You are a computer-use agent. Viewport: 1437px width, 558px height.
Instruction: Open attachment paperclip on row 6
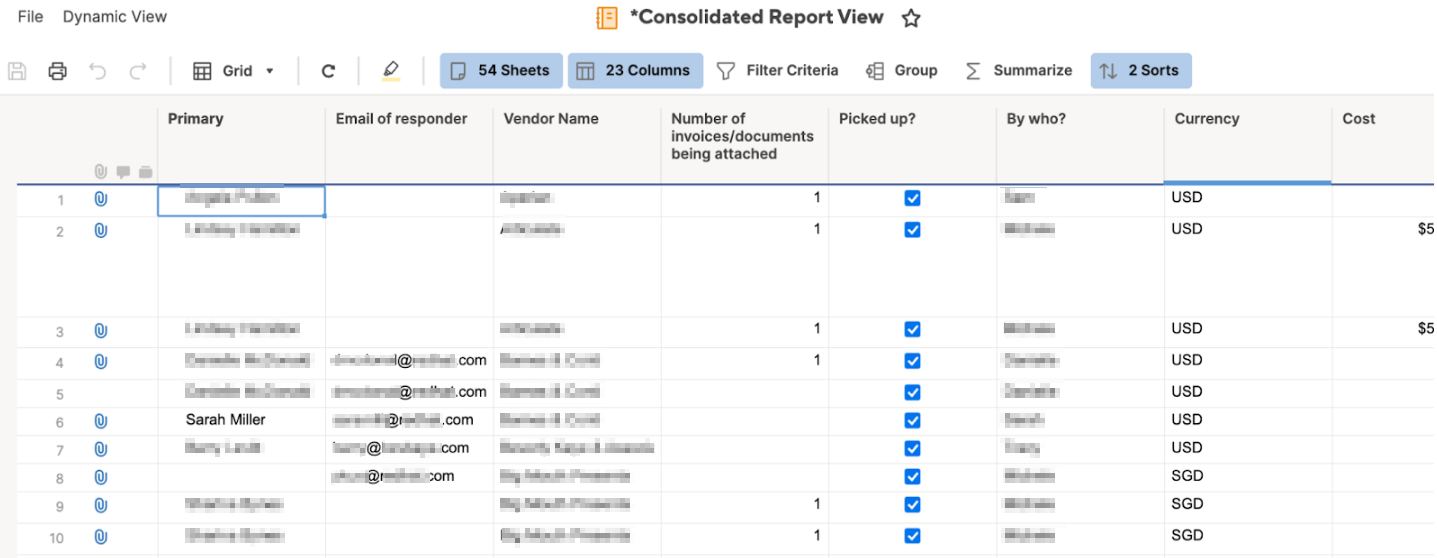click(100, 422)
